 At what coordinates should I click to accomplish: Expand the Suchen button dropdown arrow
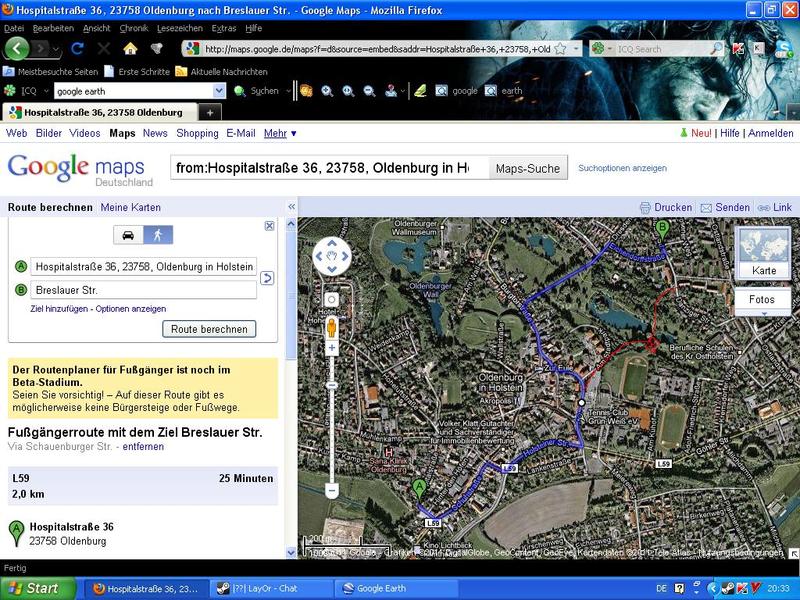[288, 91]
